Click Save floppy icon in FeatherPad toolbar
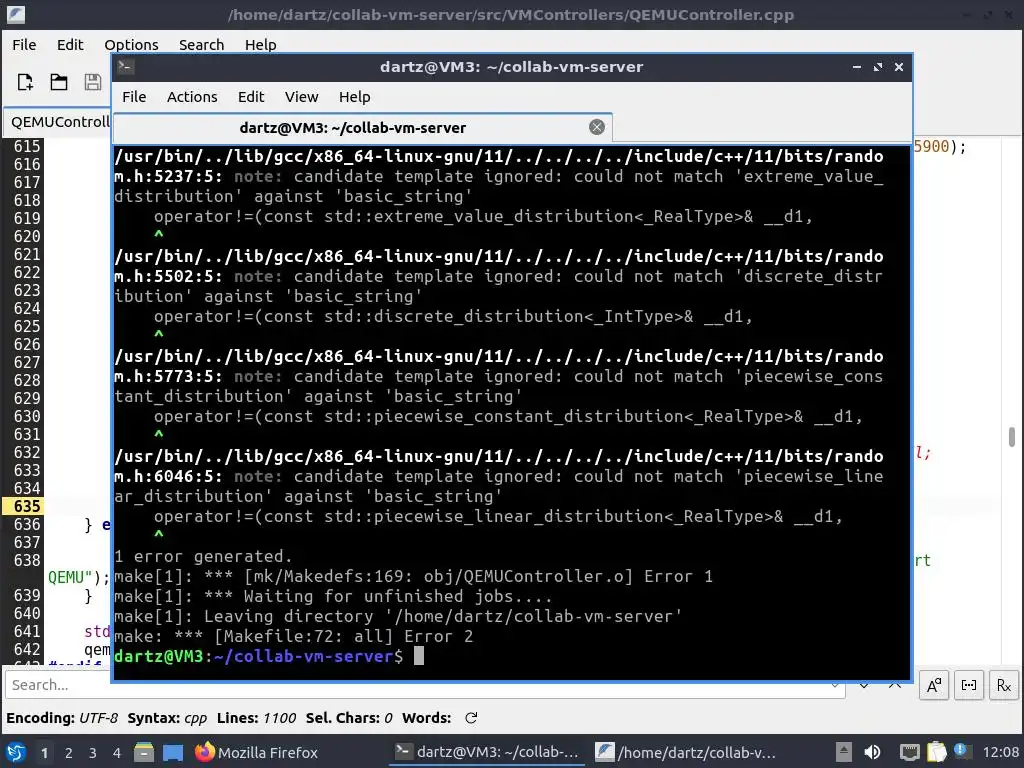 pyautogui.click(x=93, y=82)
